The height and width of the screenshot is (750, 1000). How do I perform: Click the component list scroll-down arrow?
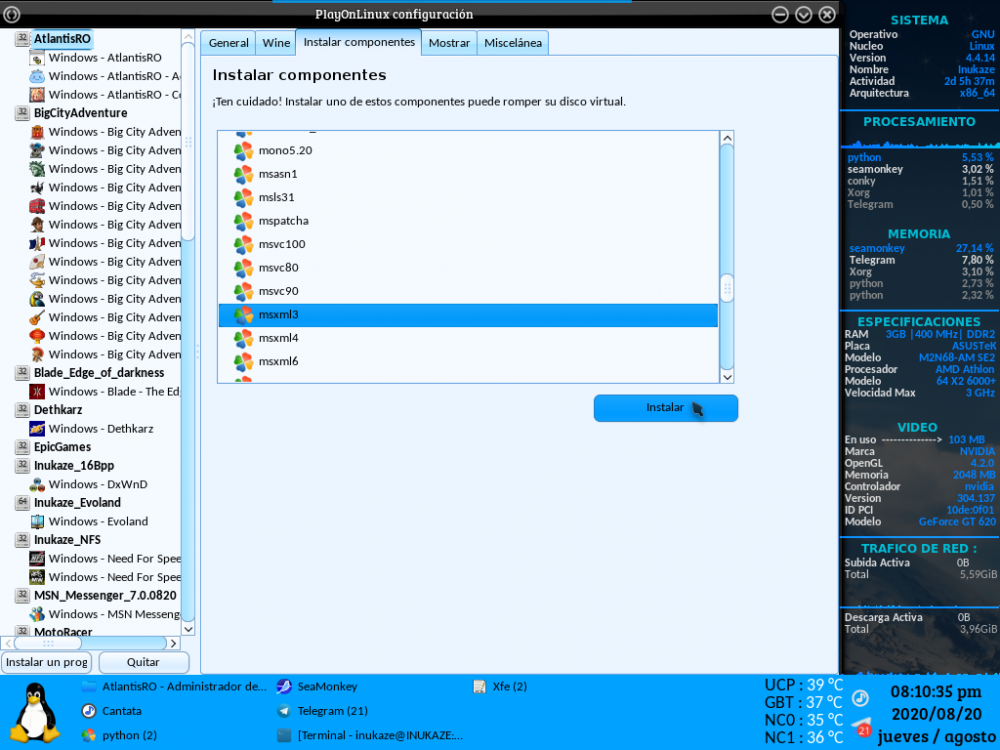(727, 376)
